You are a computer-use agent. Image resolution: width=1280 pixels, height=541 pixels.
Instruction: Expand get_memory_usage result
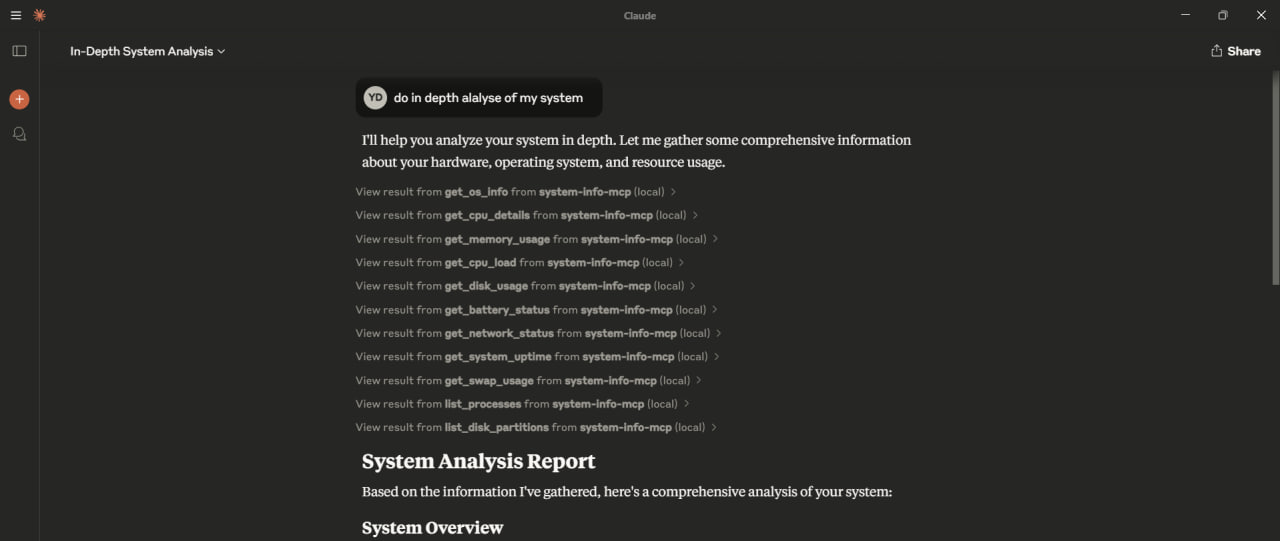537,239
